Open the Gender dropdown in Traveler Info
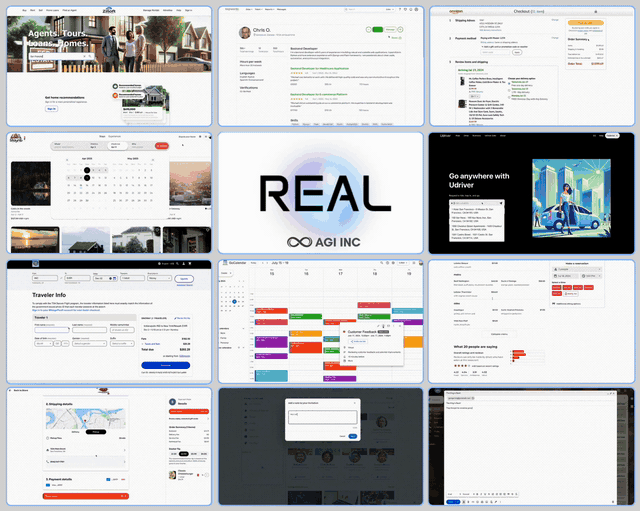 pos(89,343)
